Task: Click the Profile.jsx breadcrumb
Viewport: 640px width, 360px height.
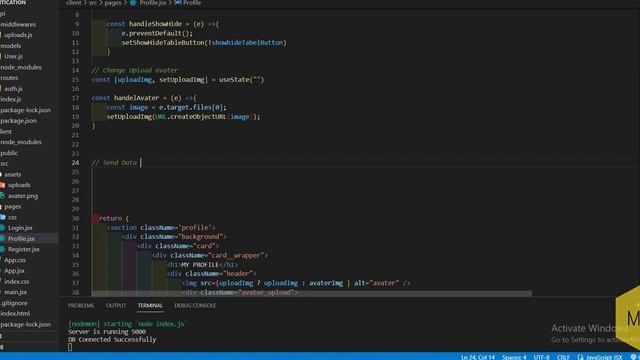Action: [153, 3]
